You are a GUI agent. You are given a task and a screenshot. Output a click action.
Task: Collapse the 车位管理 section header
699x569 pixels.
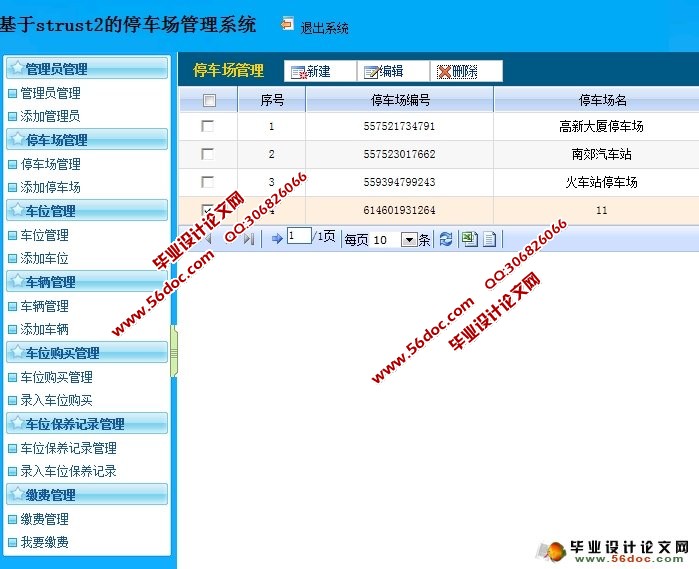click(x=87, y=210)
